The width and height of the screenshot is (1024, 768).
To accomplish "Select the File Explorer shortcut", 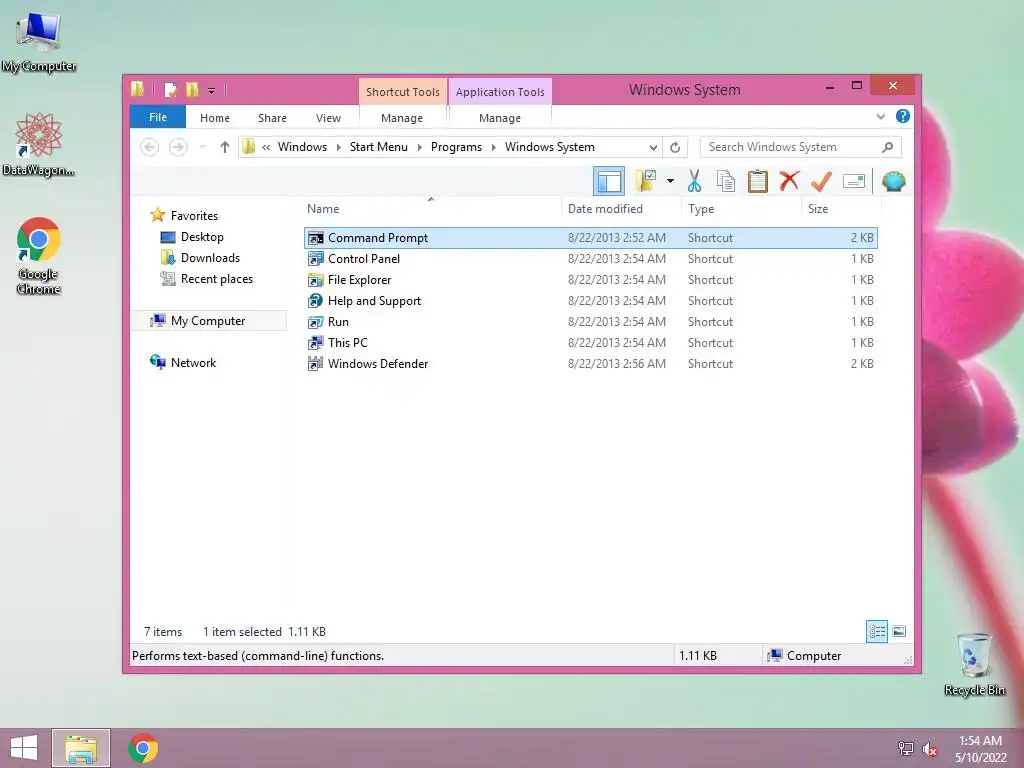I will tap(590, 280).
